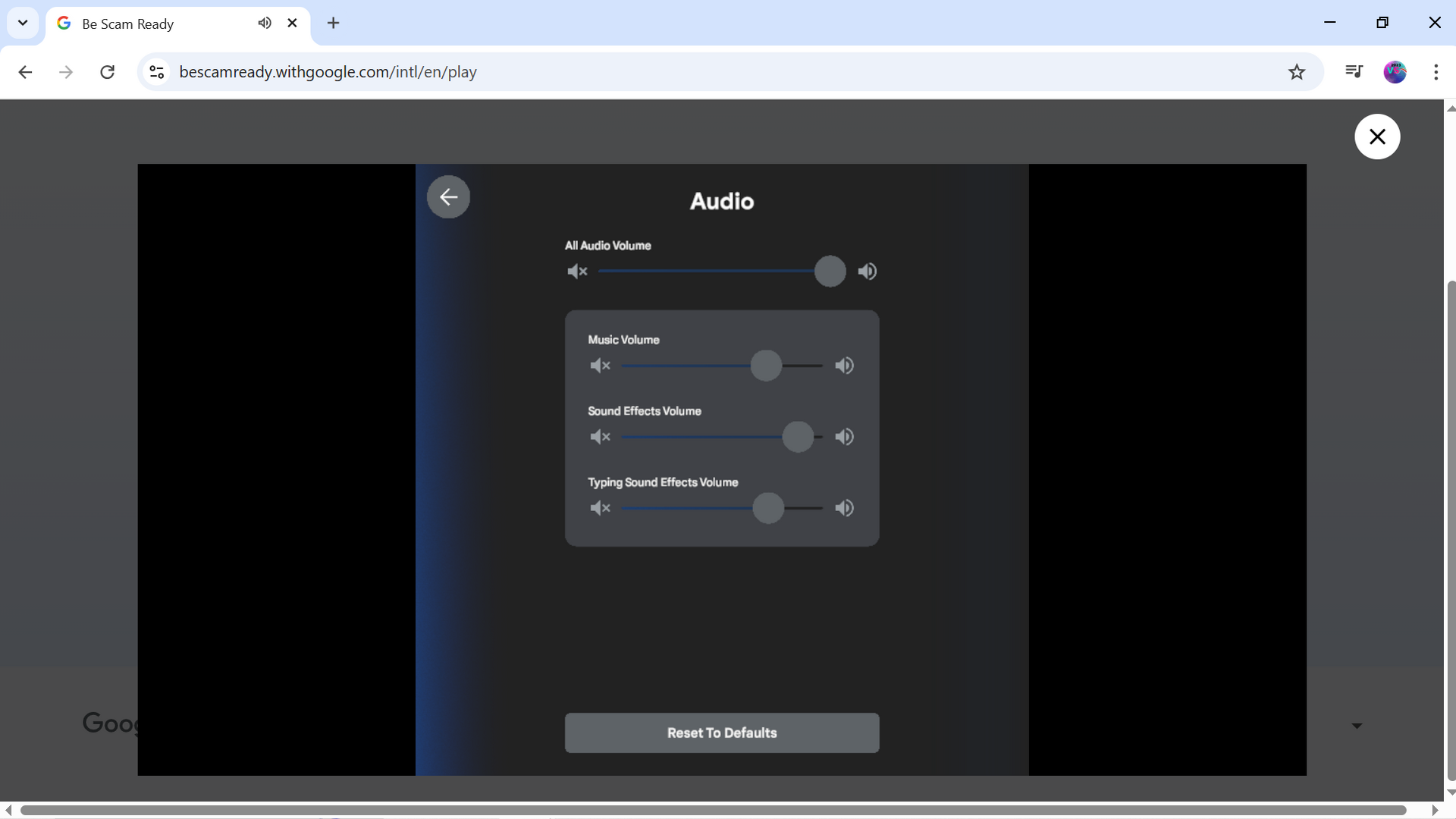The width and height of the screenshot is (1456, 819).
Task: Expand the footer dropdown arrow at bottom right
Action: click(1357, 726)
